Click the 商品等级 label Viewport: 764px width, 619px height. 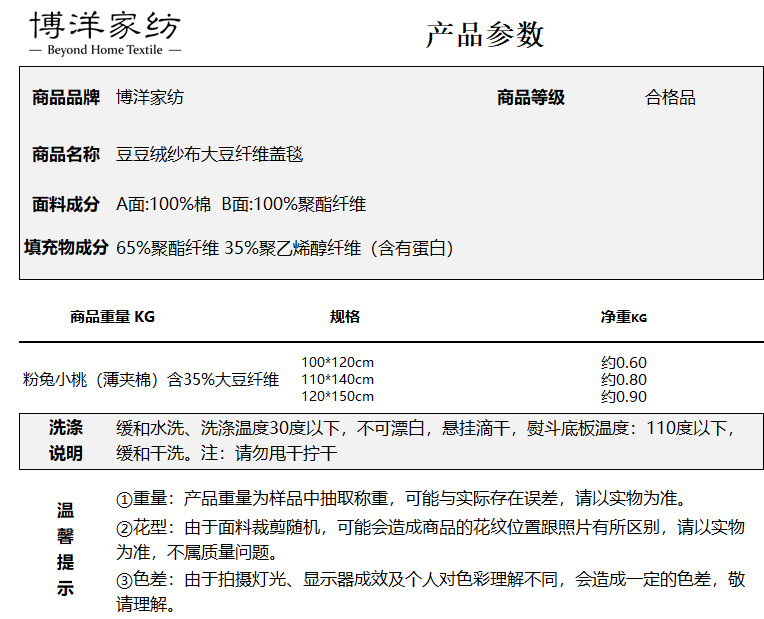[x=531, y=97]
